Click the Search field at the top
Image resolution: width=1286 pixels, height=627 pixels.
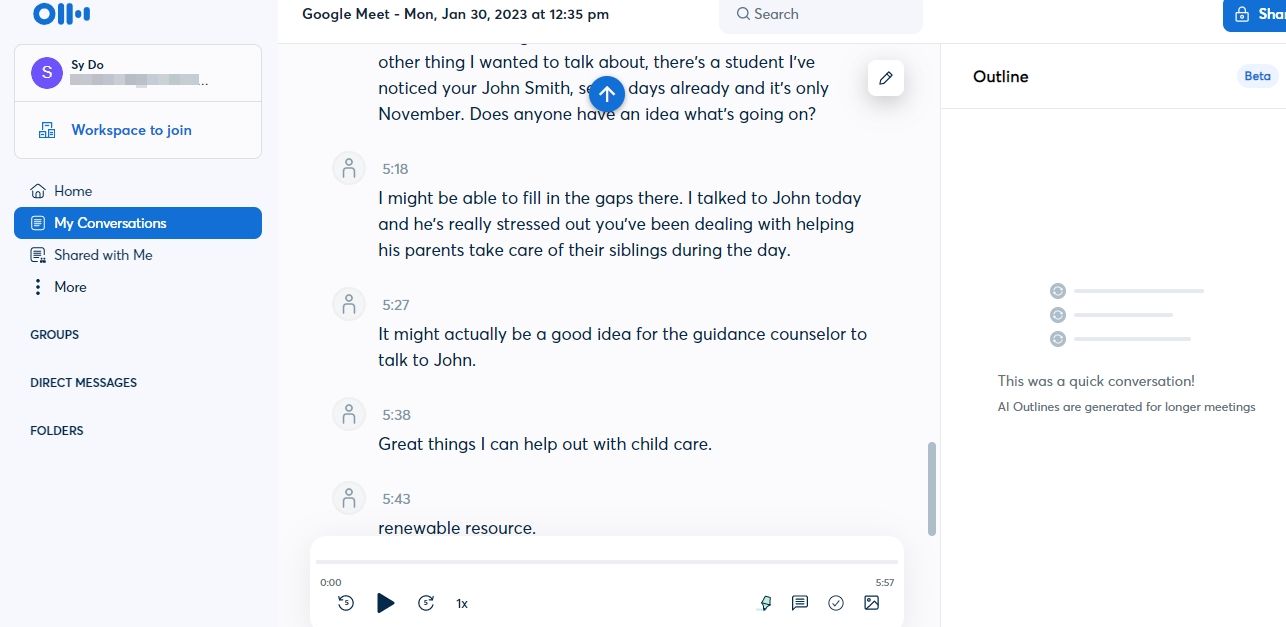[x=820, y=14]
